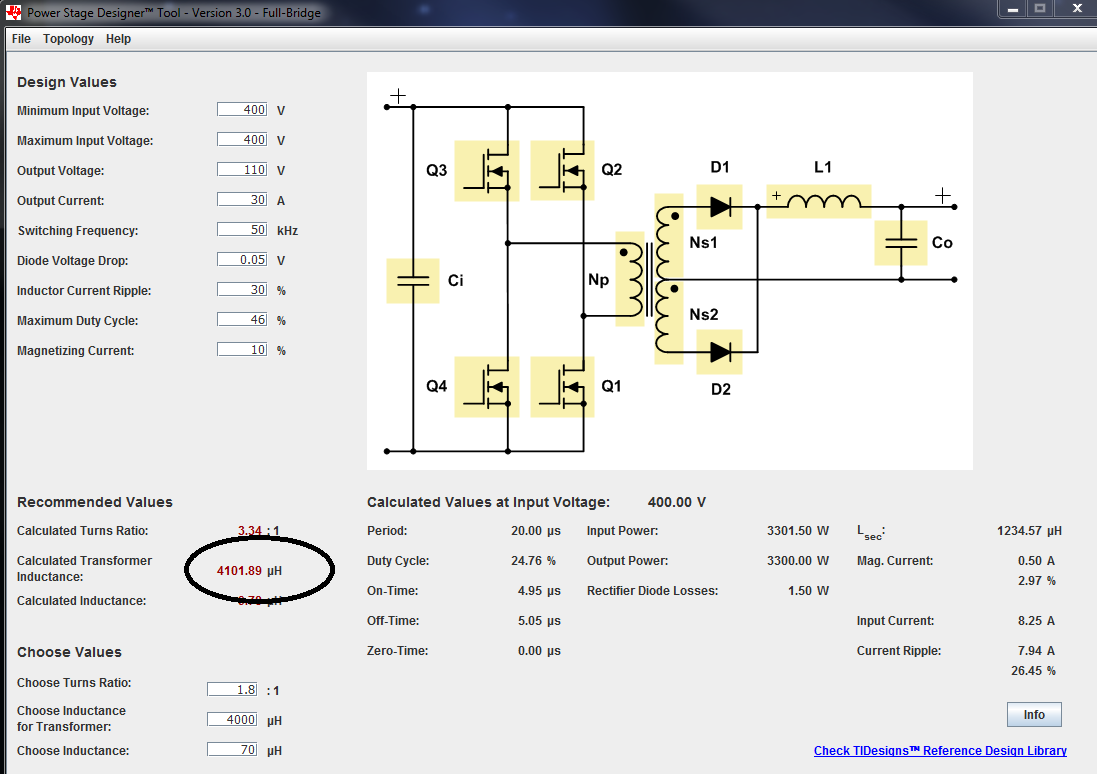
Task: Click the 24.76 % Duty Cycle value
Action: (x=533, y=561)
